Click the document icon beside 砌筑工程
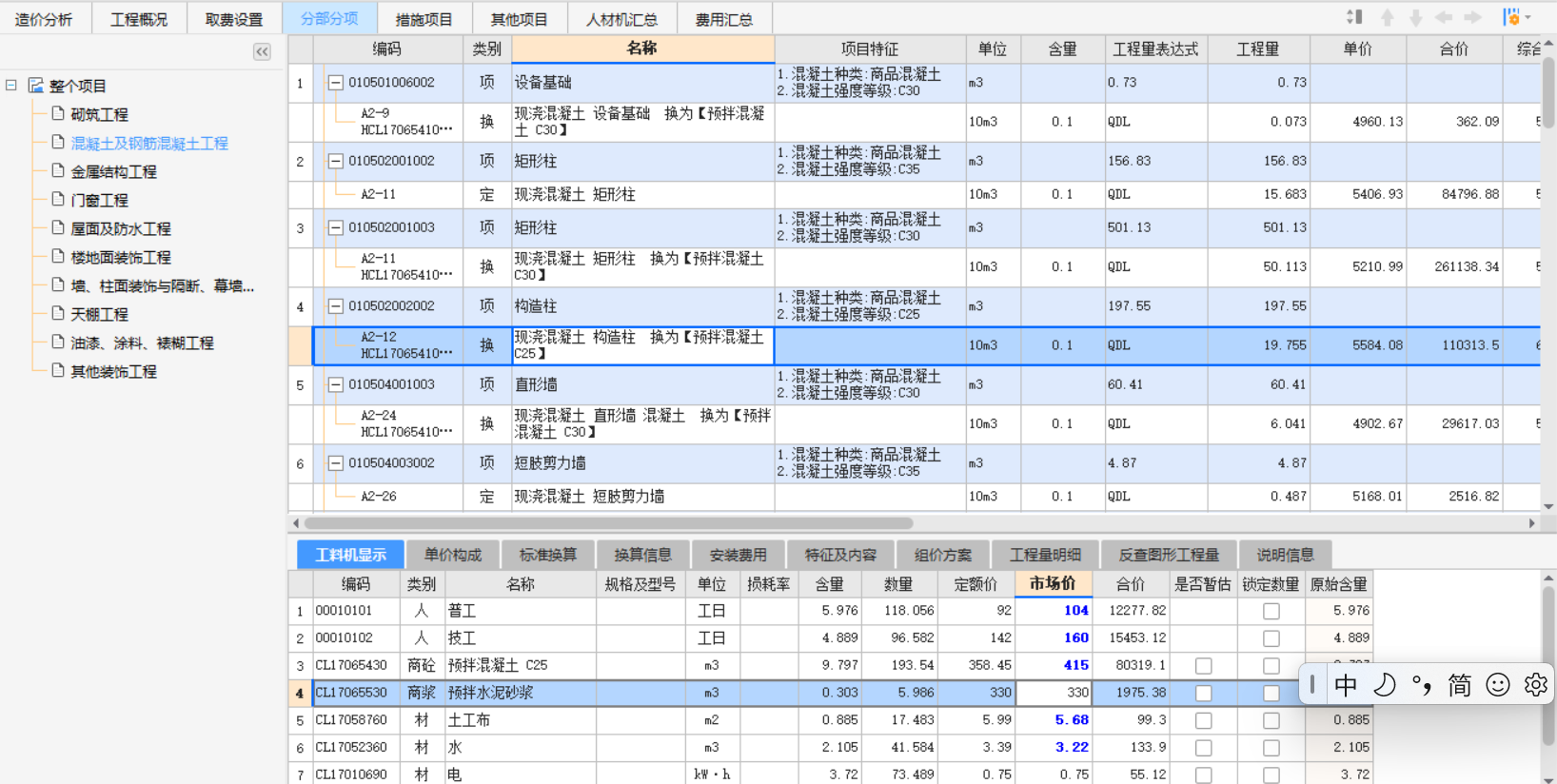The width and height of the screenshot is (1557, 784). point(58,113)
